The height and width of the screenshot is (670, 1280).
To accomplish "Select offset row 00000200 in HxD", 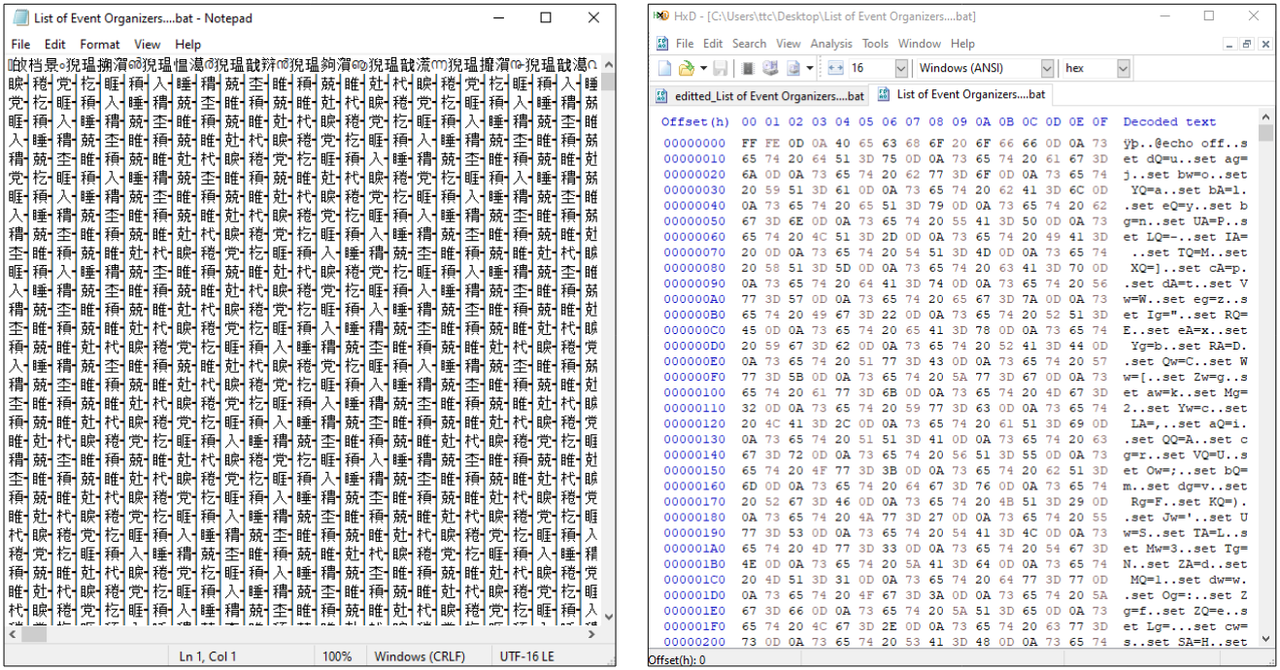I will coord(695,642).
